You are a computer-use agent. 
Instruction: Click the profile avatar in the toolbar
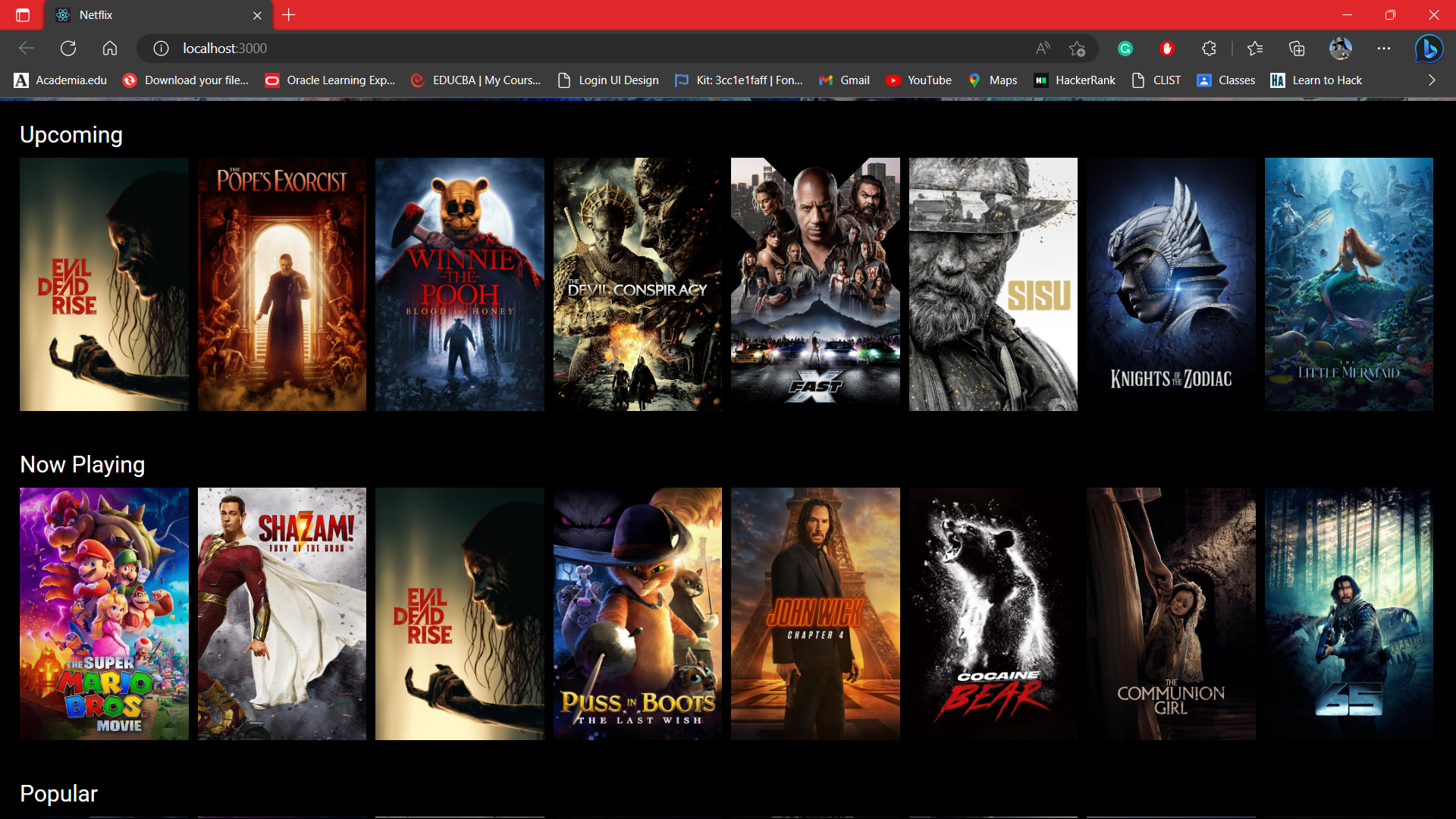pyautogui.click(x=1341, y=48)
